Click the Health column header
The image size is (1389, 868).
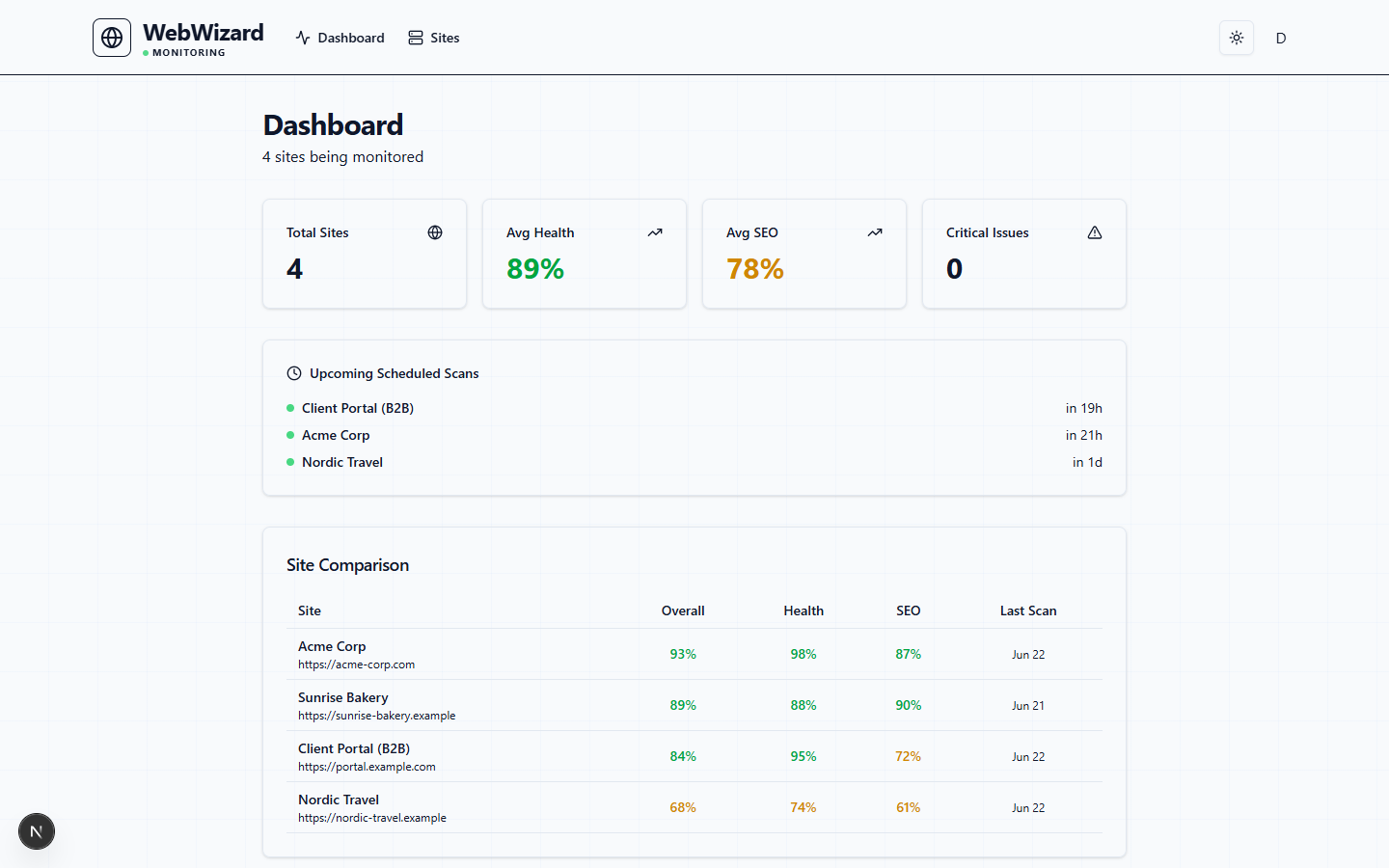point(803,610)
